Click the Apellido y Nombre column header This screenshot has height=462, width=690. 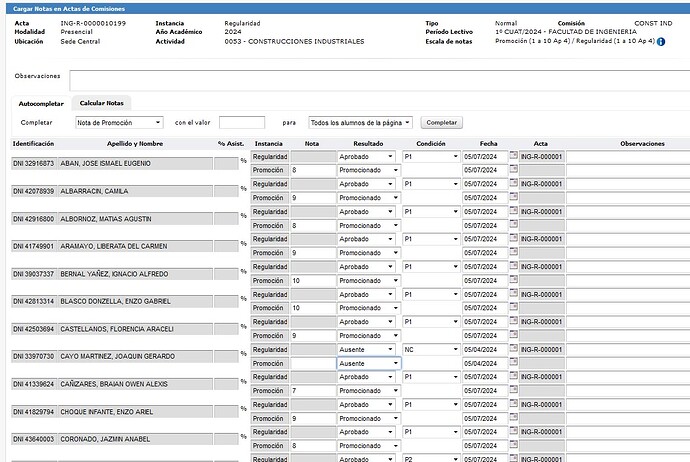135,144
